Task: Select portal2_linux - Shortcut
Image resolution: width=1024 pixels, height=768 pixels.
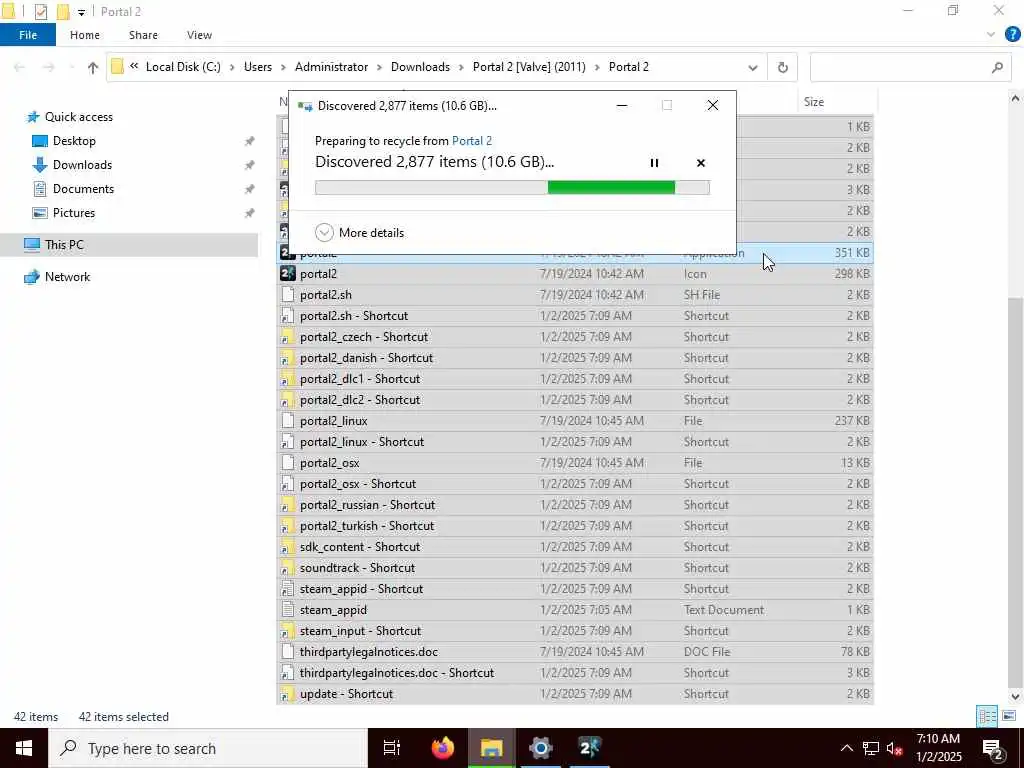Action: 575,441
